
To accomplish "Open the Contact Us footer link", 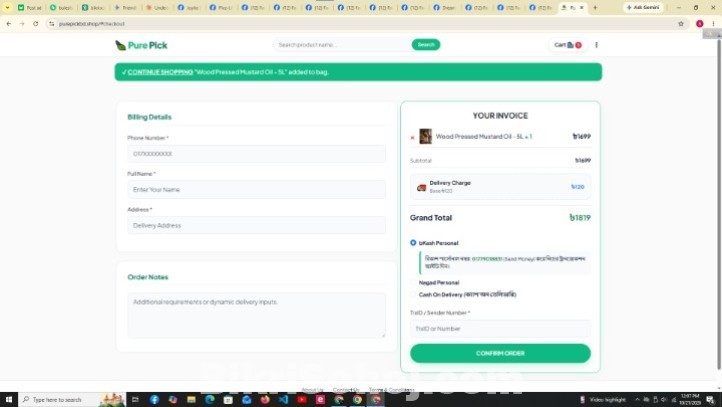I will [x=346, y=390].
